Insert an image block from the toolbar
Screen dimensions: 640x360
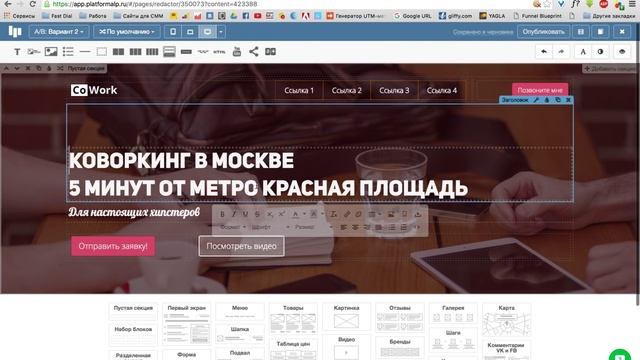[x=51, y=51]
